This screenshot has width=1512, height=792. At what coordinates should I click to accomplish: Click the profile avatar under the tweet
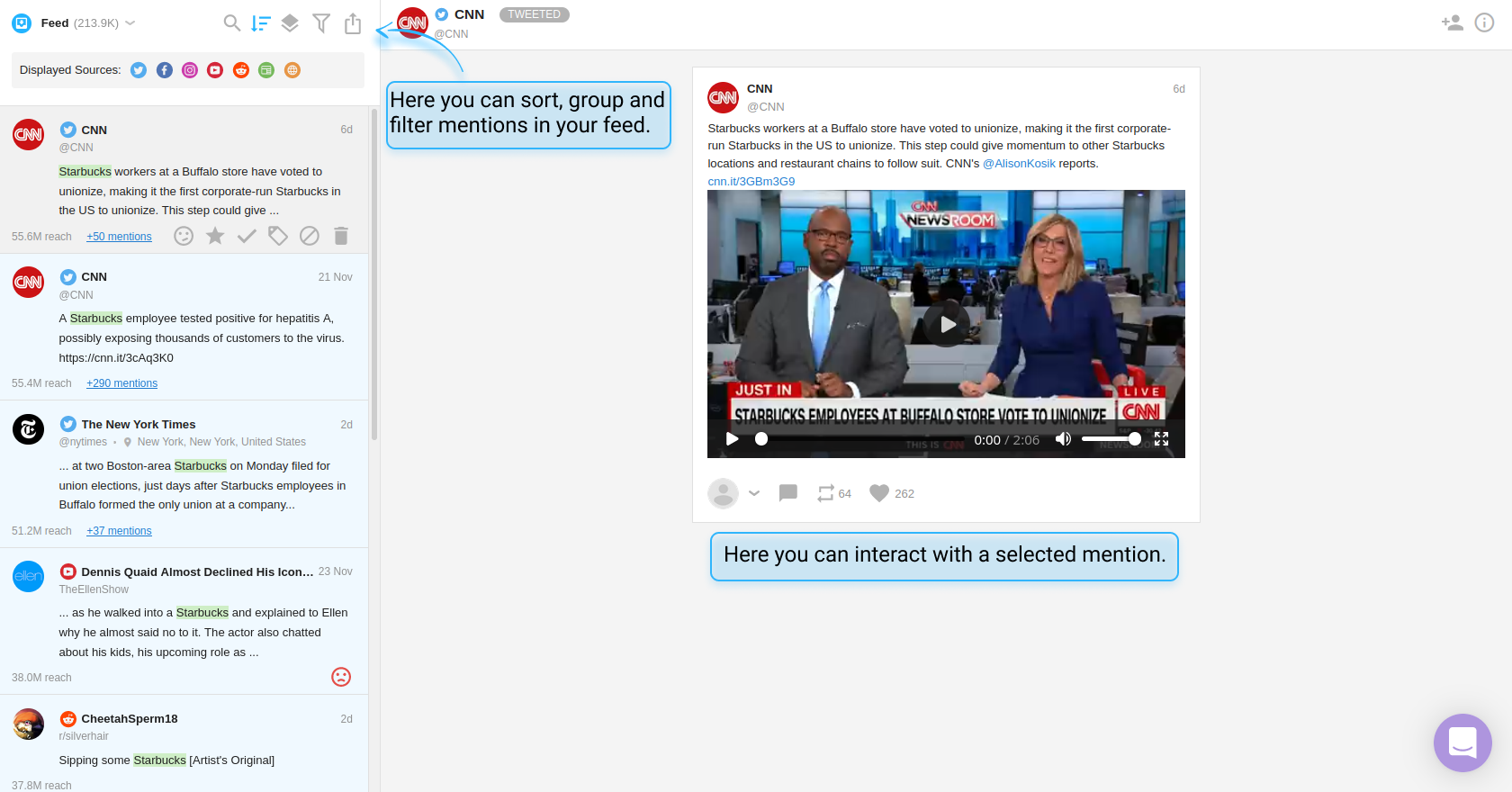[x=723, y=493]
